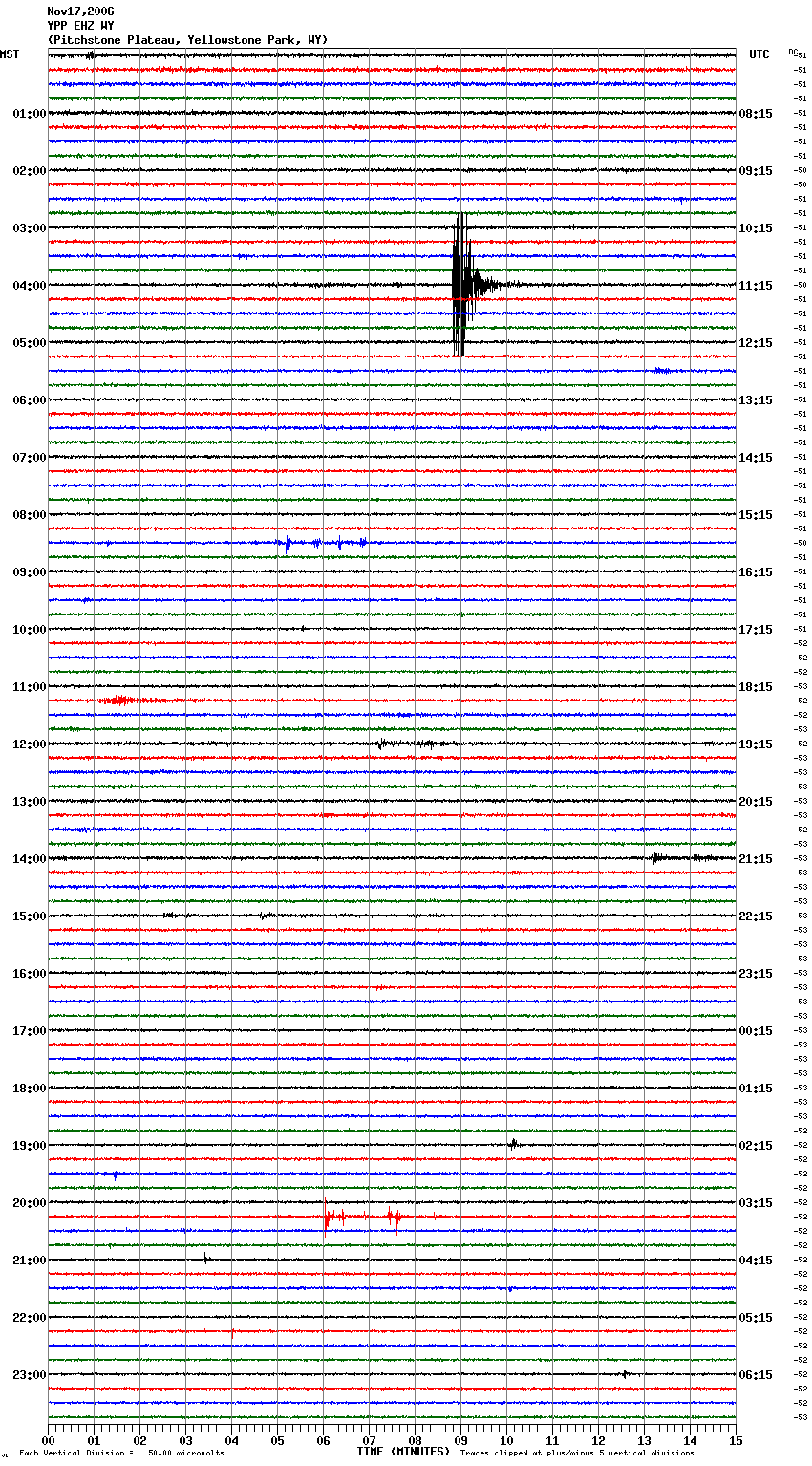Click the 08:15 UTC time label
The image size is (812, 1466).
(756, 114)
